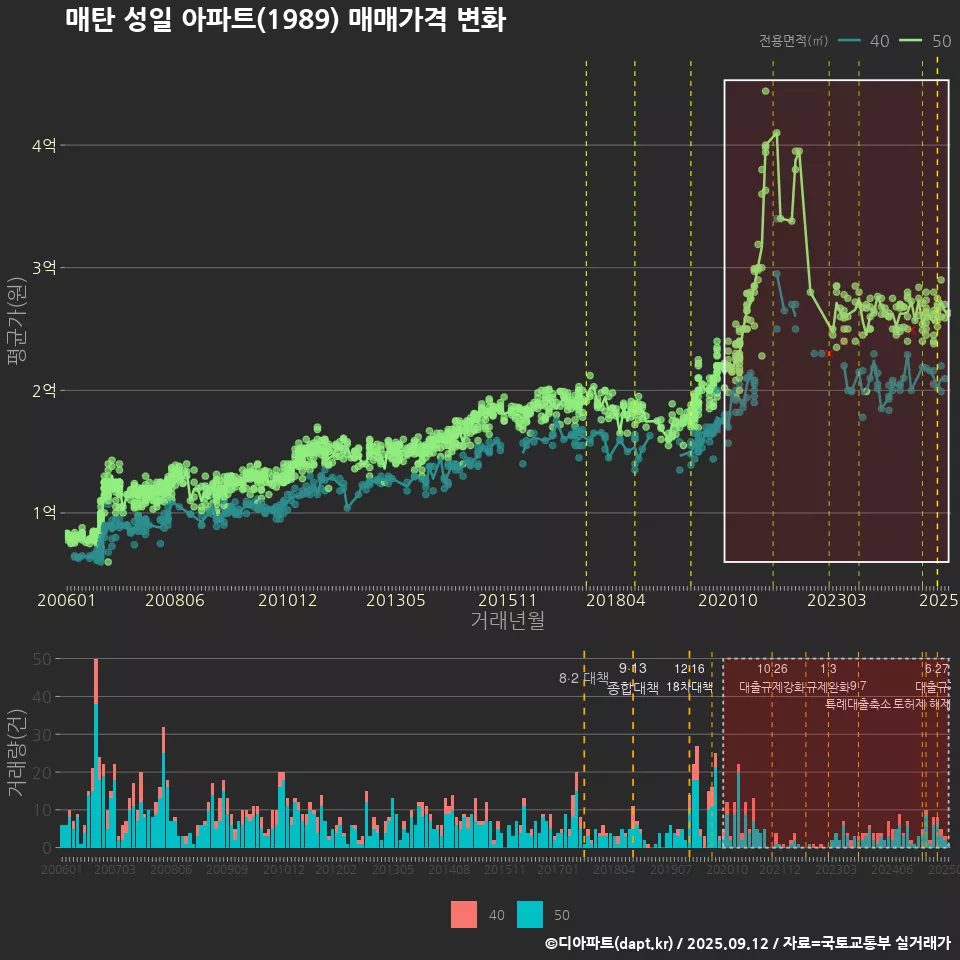Click the 12·16 18차대책 annotation label

[x=689, y=678]
